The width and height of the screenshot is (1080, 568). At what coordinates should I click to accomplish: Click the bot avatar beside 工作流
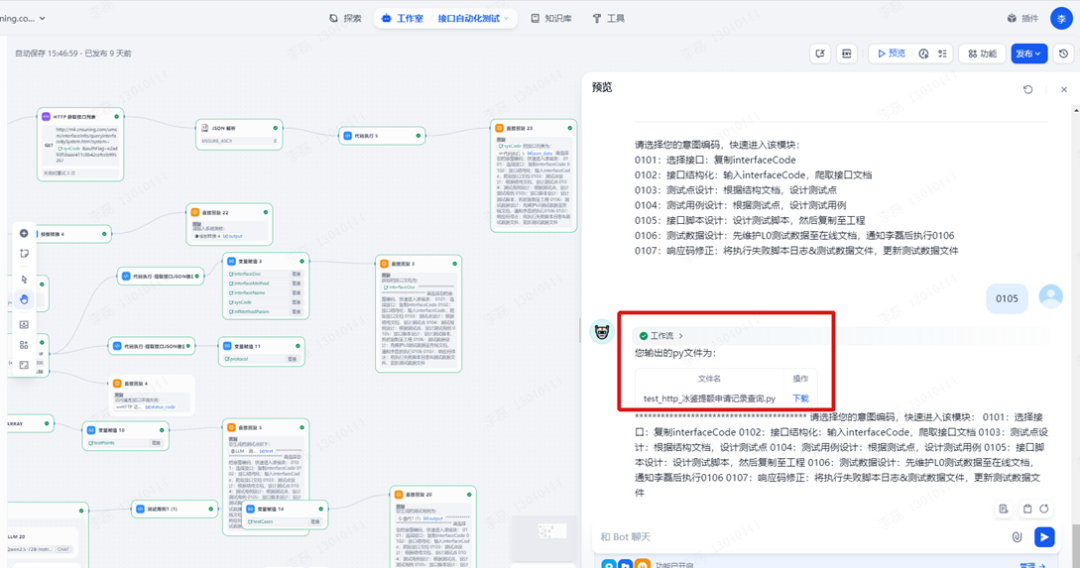pos(602,333)
